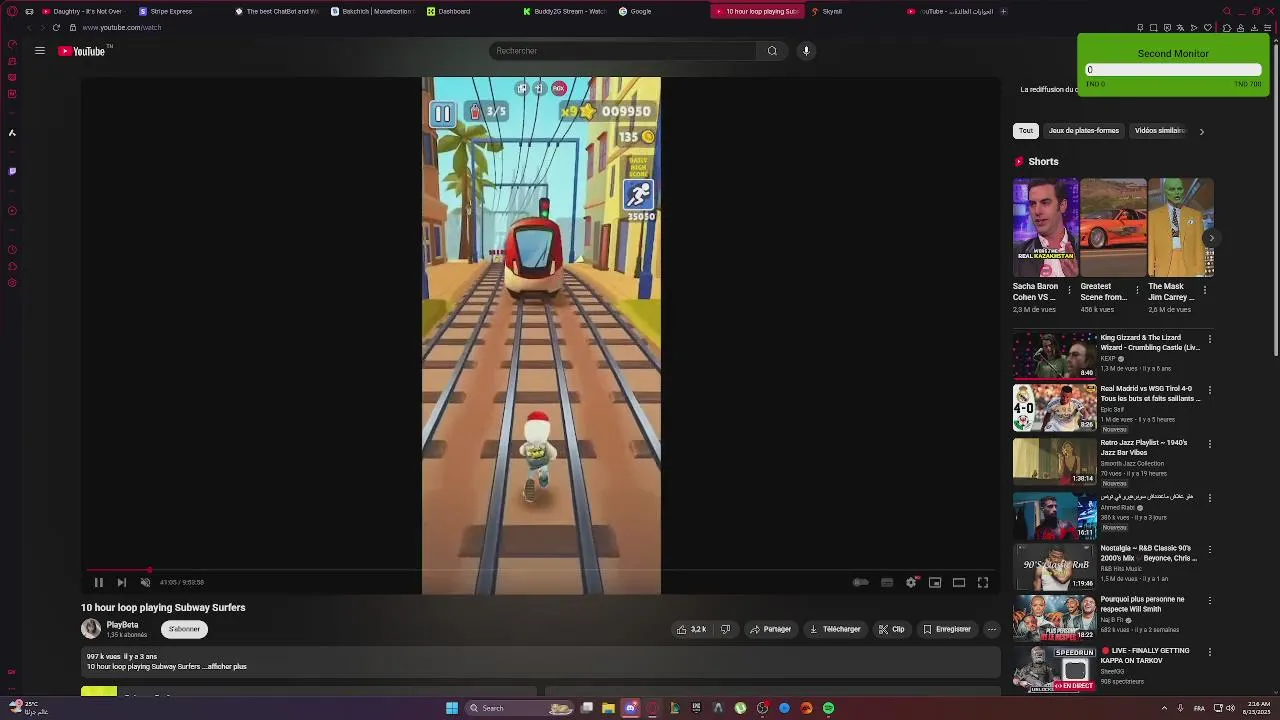Viewport: 1280px width, 720px height.
Task: Like the video with 3,2 k likes
Action: [692, 629]
